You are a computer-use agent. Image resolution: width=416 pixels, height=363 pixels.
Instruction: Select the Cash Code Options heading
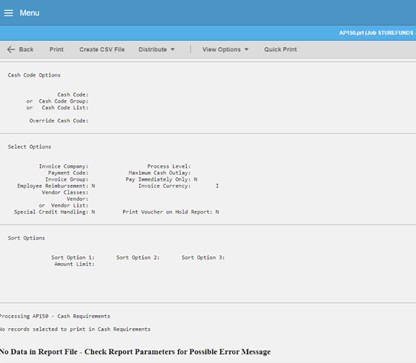34,75
